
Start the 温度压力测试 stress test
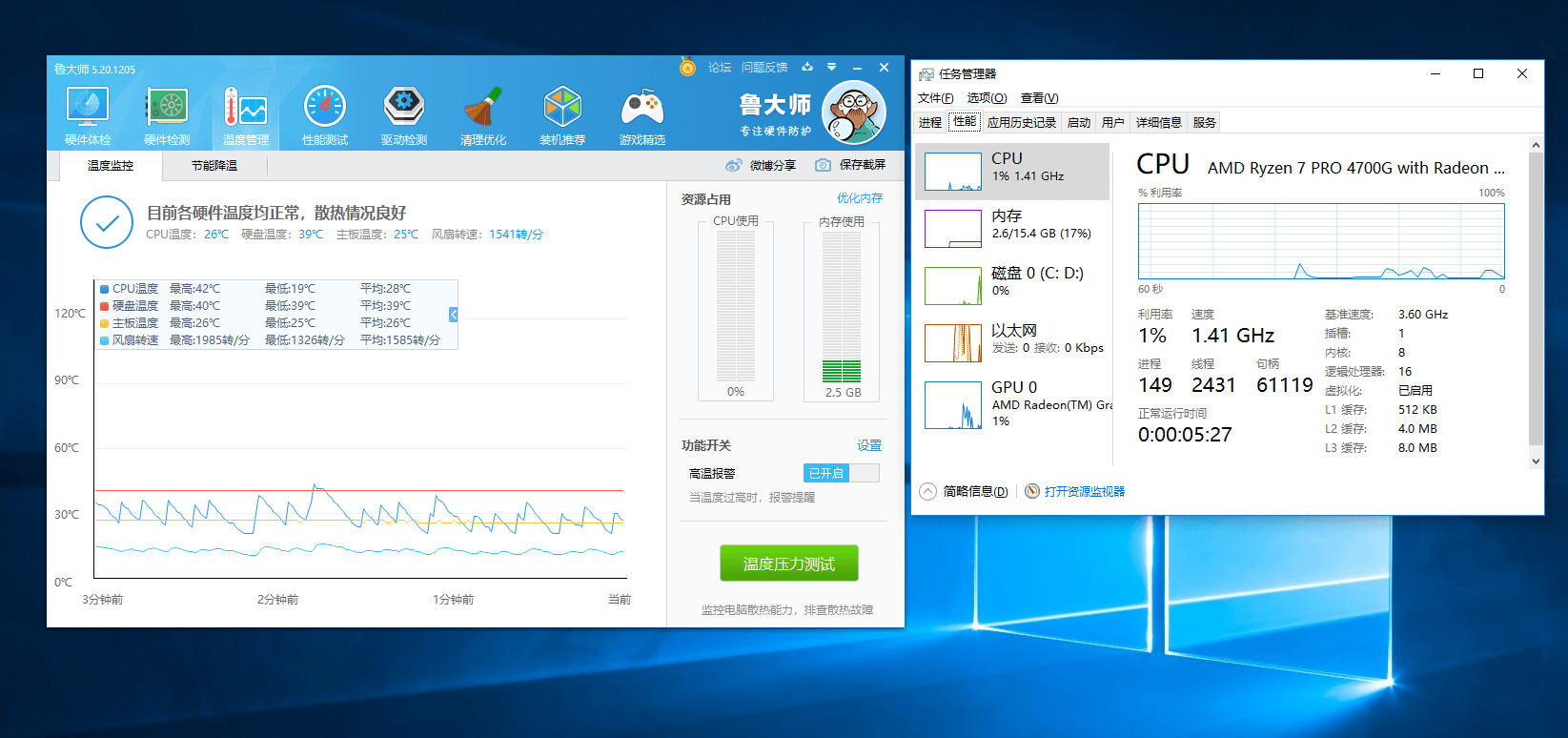coord(788,564)
